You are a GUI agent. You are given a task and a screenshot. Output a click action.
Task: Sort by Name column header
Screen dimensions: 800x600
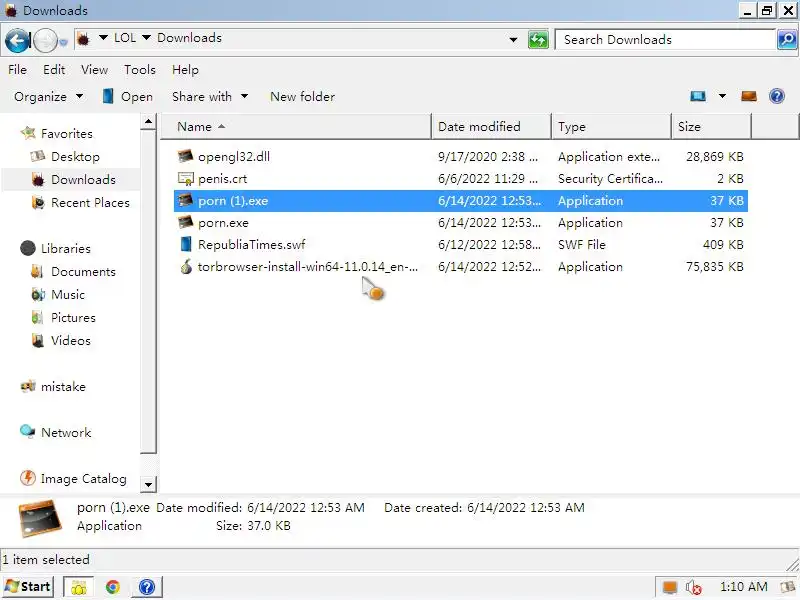(x=296, y=127)
